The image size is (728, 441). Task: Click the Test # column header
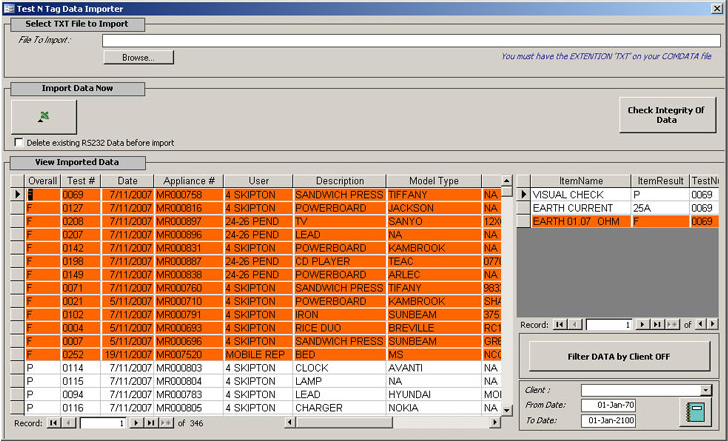click(81, 181)
